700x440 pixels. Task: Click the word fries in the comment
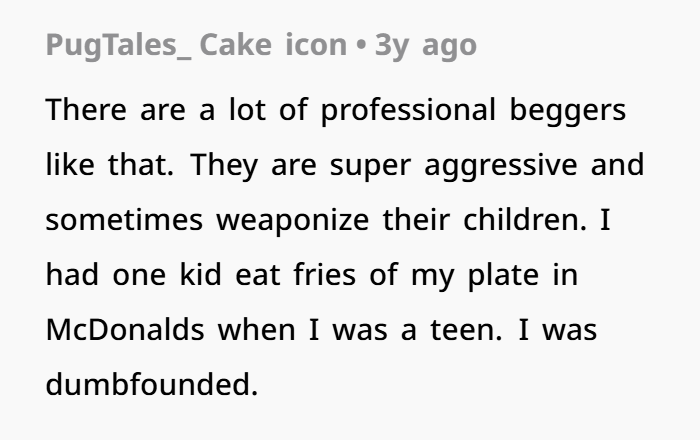(x=325, y=274)
